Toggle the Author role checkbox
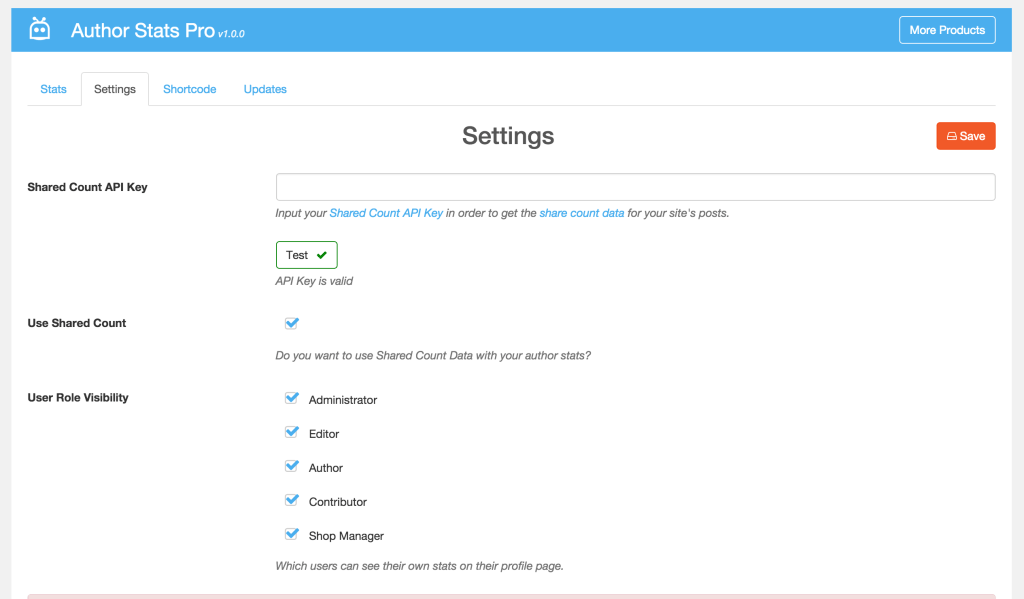 291,465
